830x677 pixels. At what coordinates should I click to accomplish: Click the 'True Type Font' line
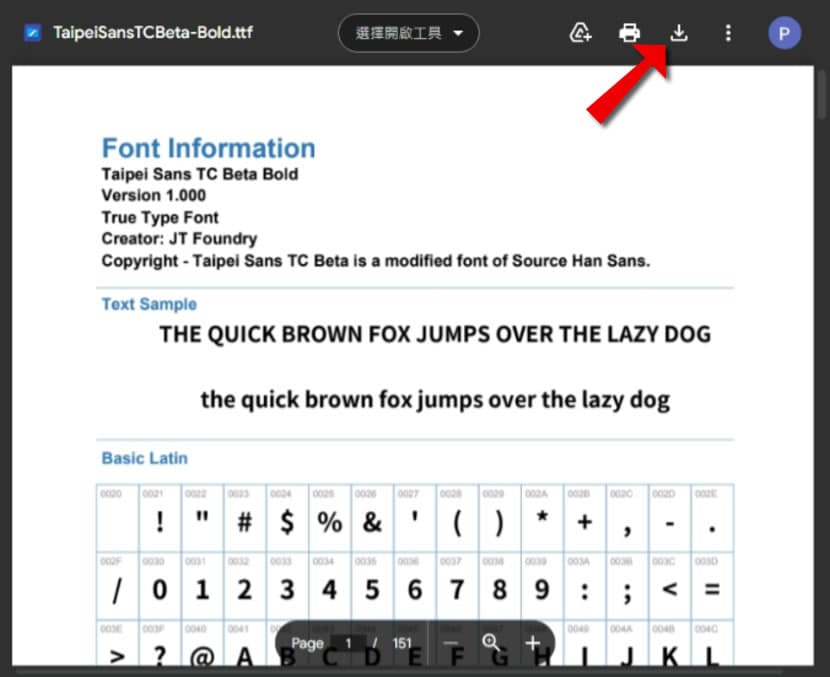point(160,217)
